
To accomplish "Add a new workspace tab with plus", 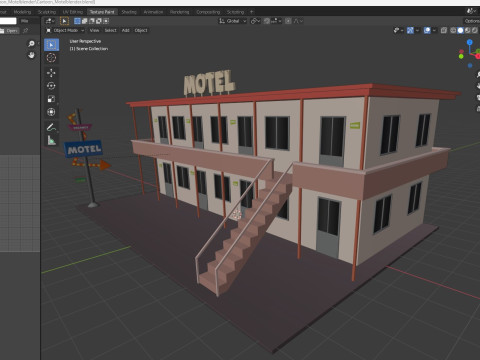I will coord(252,12).
